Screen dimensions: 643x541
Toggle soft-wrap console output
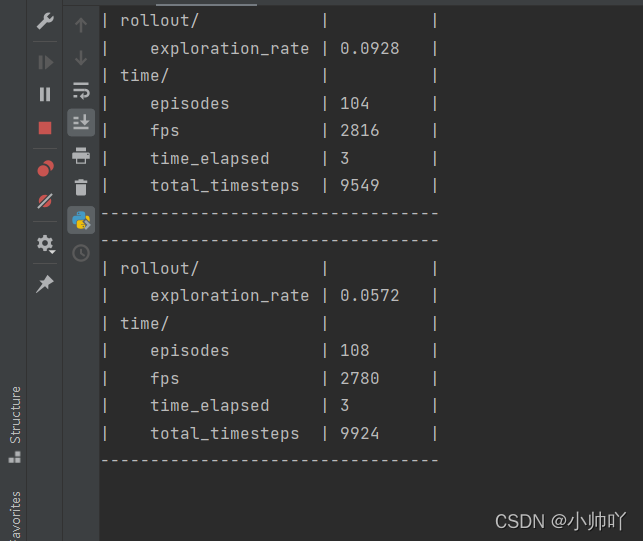click(81, 91)
